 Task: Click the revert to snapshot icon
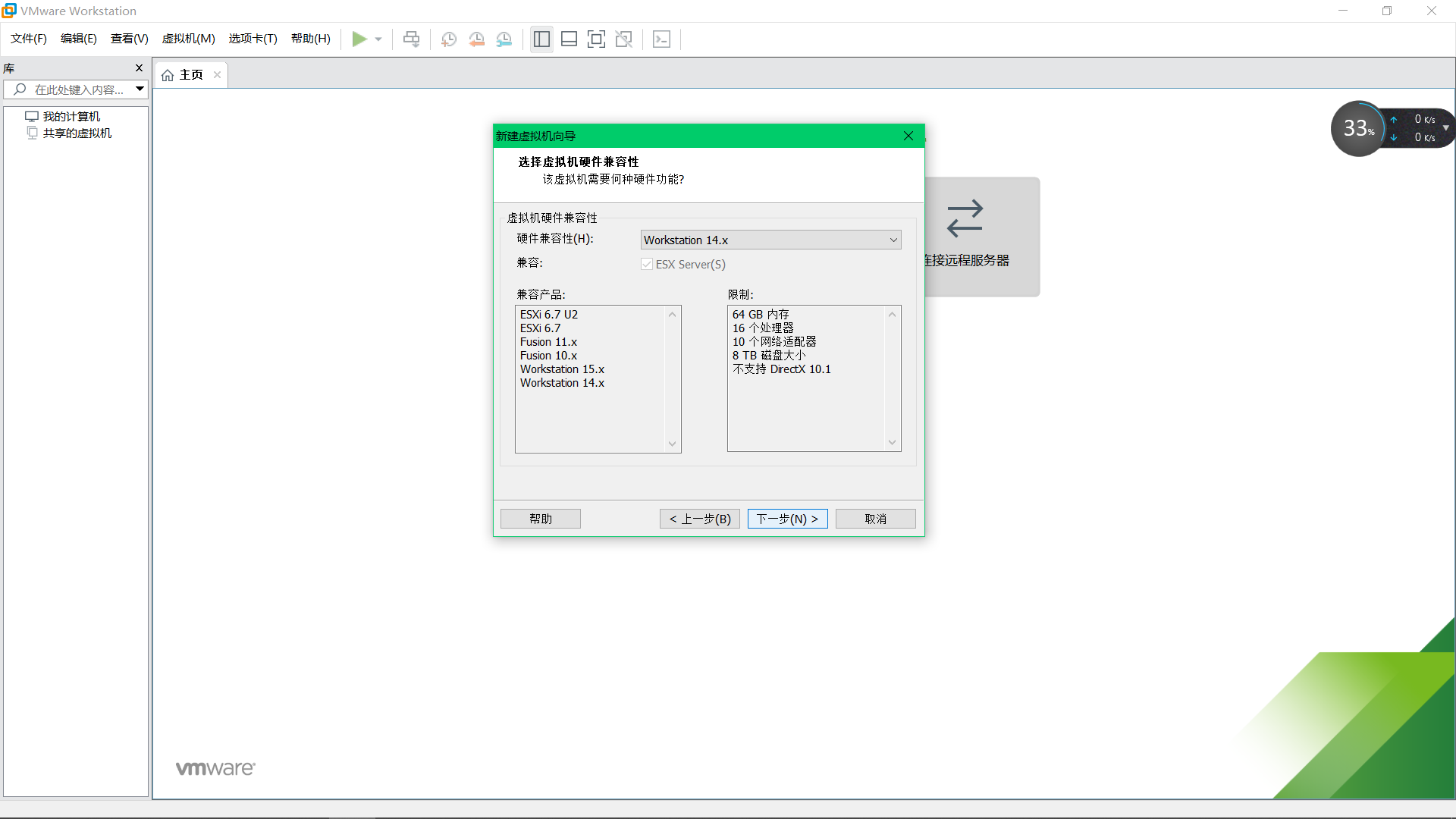pos(476,39)
